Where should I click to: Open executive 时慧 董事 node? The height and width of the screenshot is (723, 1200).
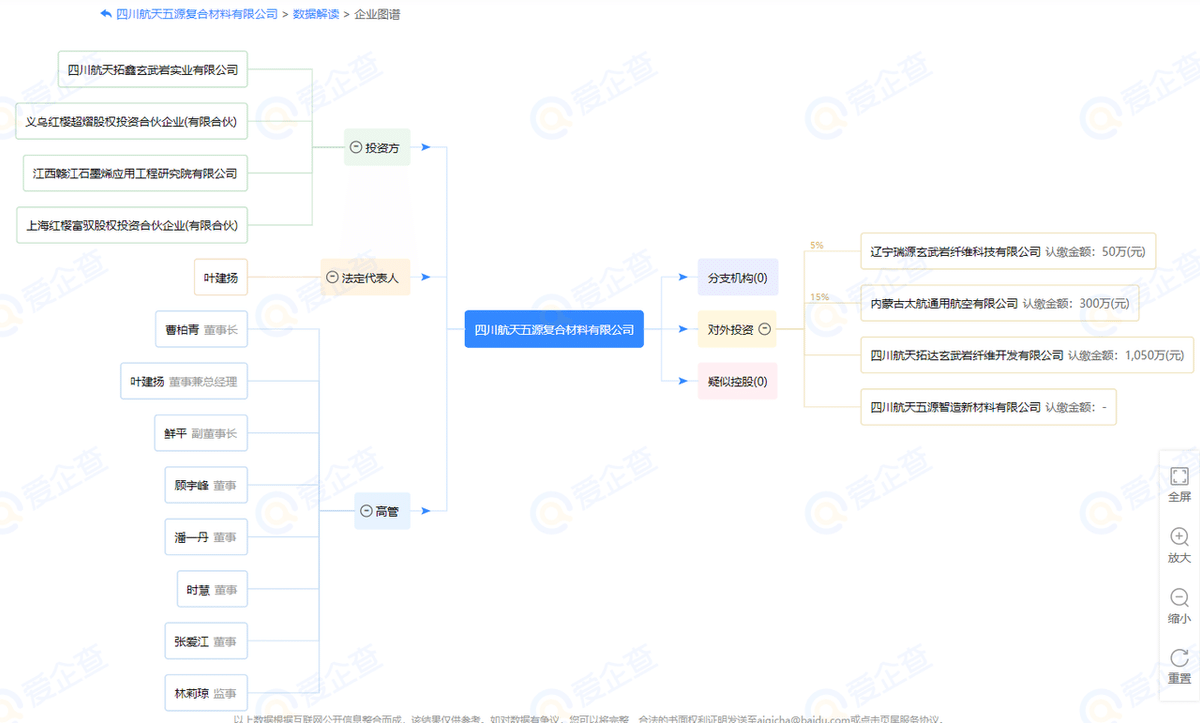(211, 590)
